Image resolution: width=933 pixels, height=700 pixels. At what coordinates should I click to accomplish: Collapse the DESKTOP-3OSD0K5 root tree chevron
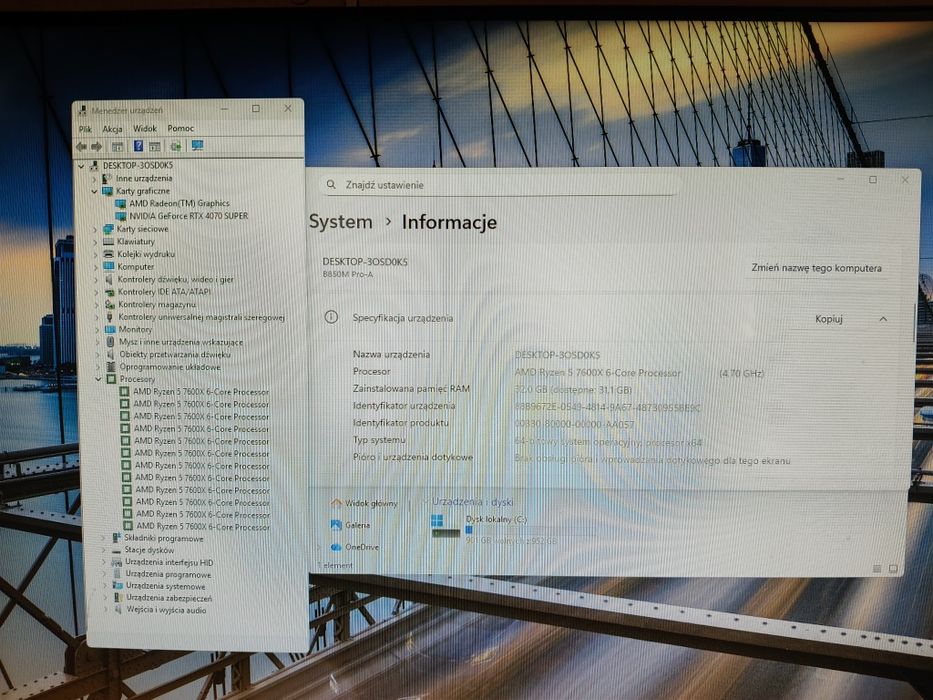81,165
